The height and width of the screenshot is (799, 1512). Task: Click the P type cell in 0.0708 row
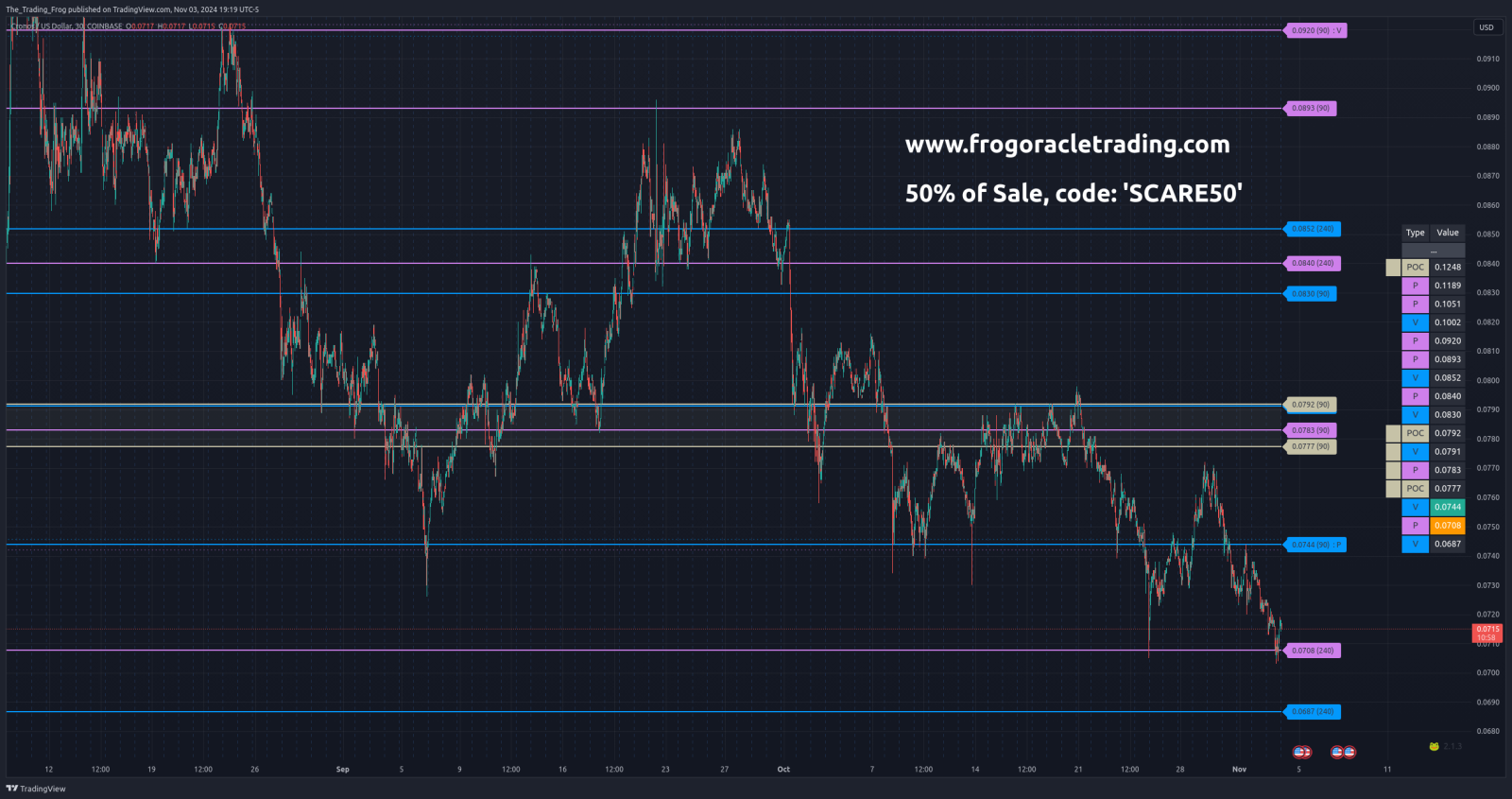pyautogui.click(x=1415, y=526)
